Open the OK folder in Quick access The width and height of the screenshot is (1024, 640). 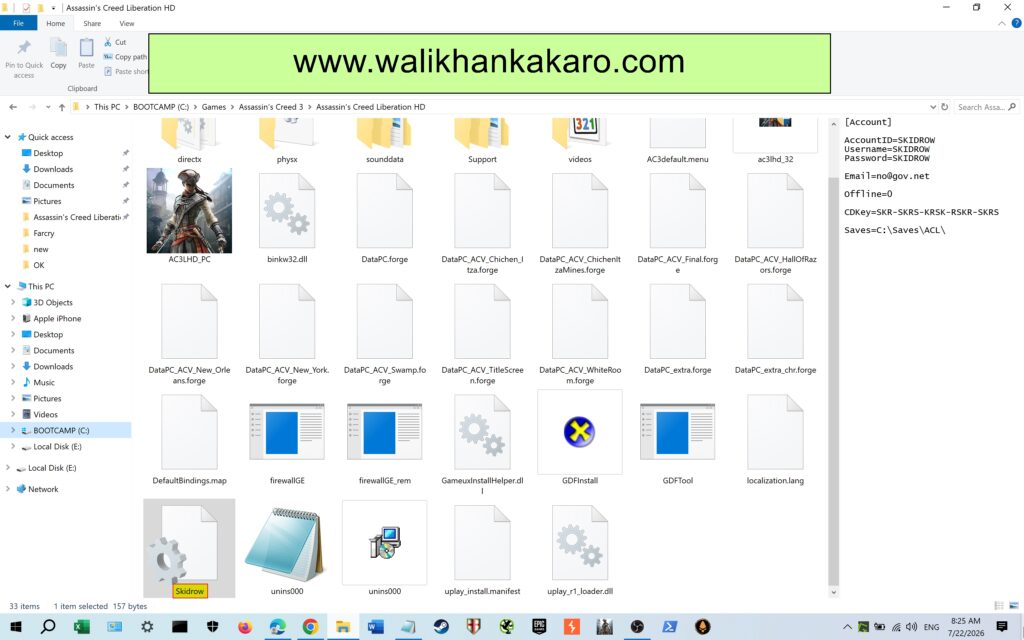[x=39, y=265]
